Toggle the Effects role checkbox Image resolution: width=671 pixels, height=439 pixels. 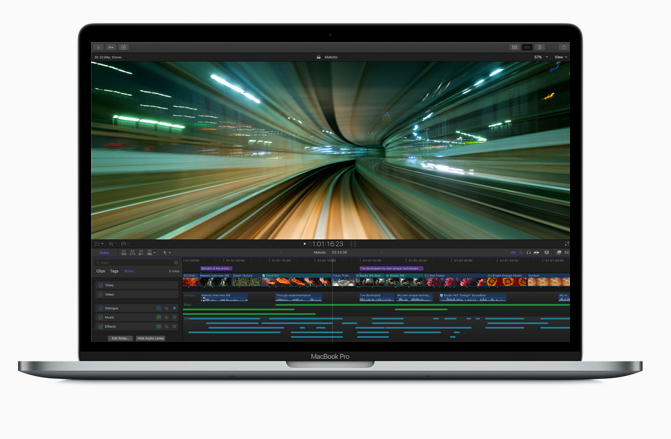click(x=100, y=326)
